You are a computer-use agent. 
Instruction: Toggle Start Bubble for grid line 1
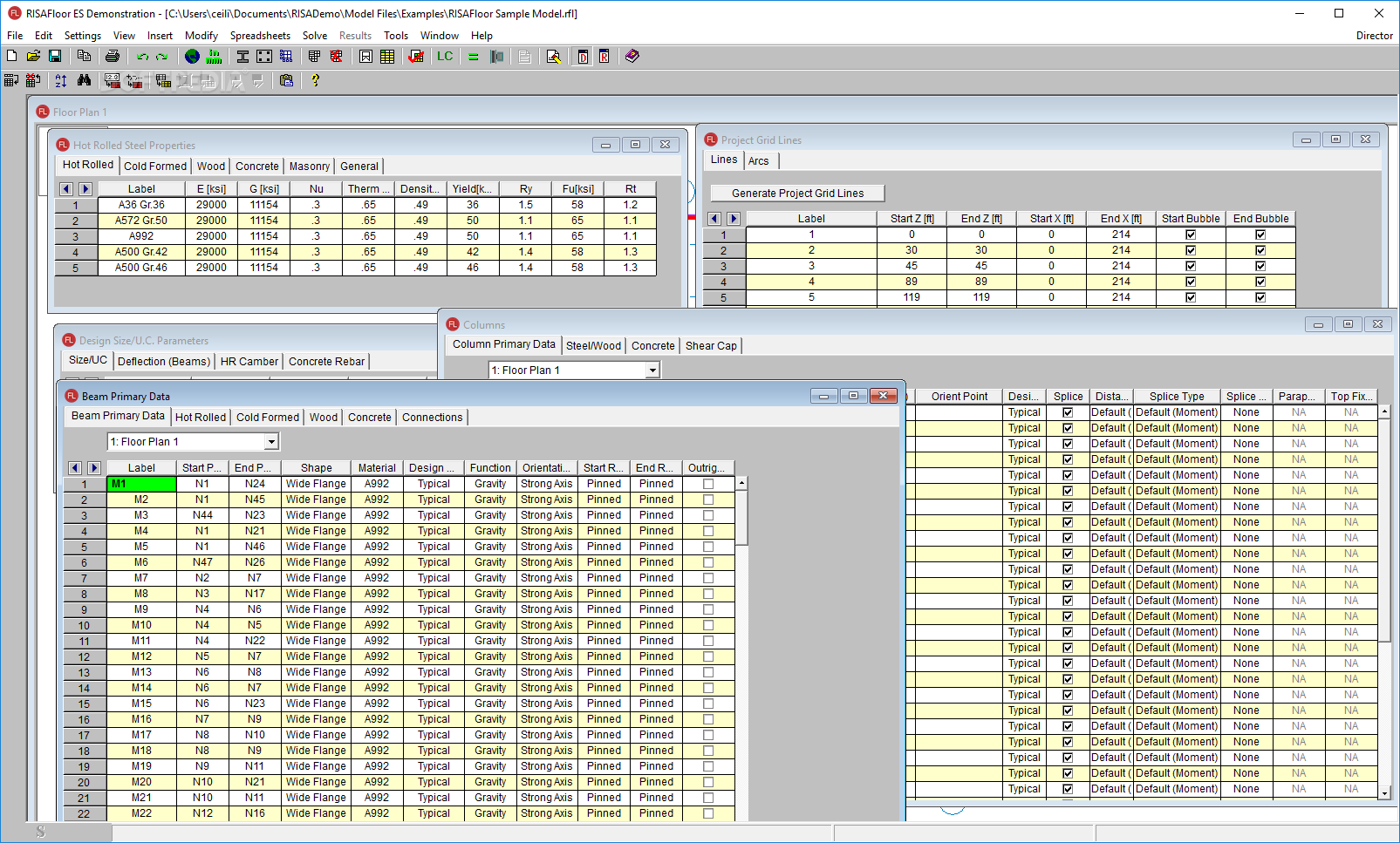tap(1191, 235)
